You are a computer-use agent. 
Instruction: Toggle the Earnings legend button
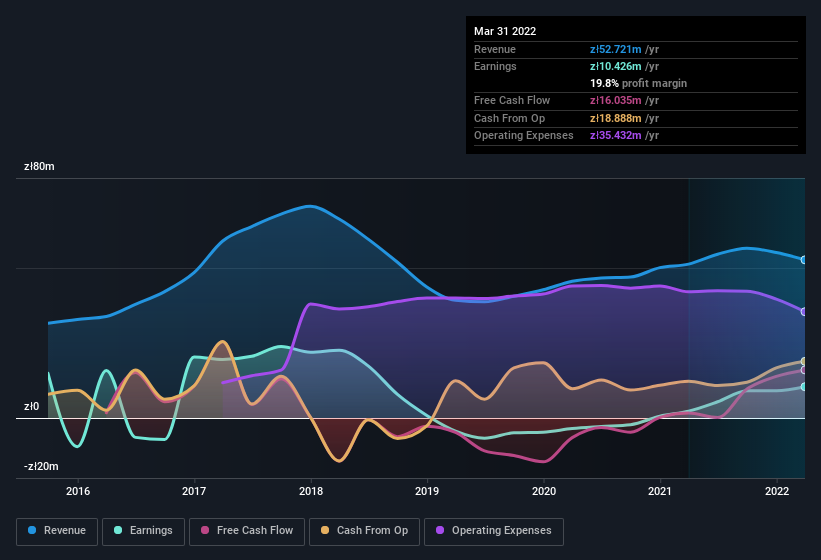(143, 531)
